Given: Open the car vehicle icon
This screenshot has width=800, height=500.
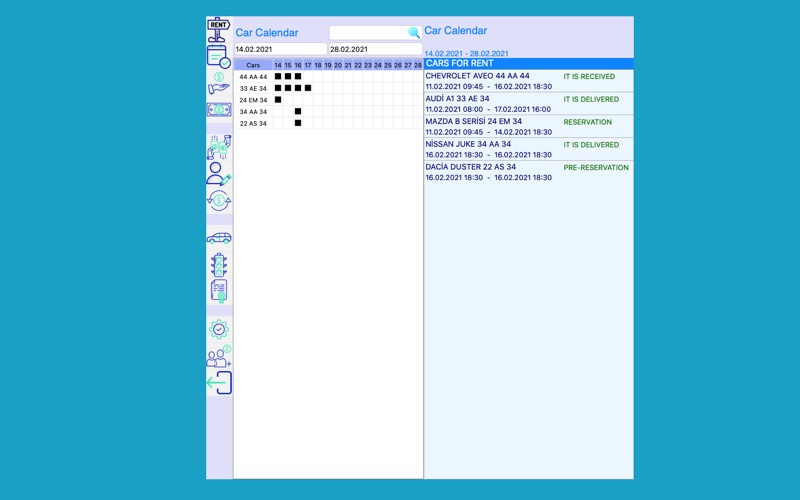Looking at the screenshot, I should coord(219,238).
